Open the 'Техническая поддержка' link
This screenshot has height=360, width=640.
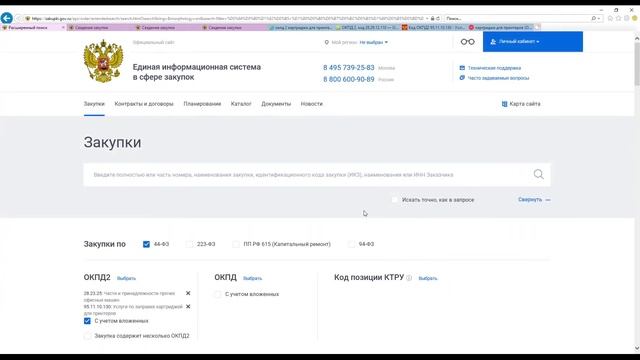(494, 68)
